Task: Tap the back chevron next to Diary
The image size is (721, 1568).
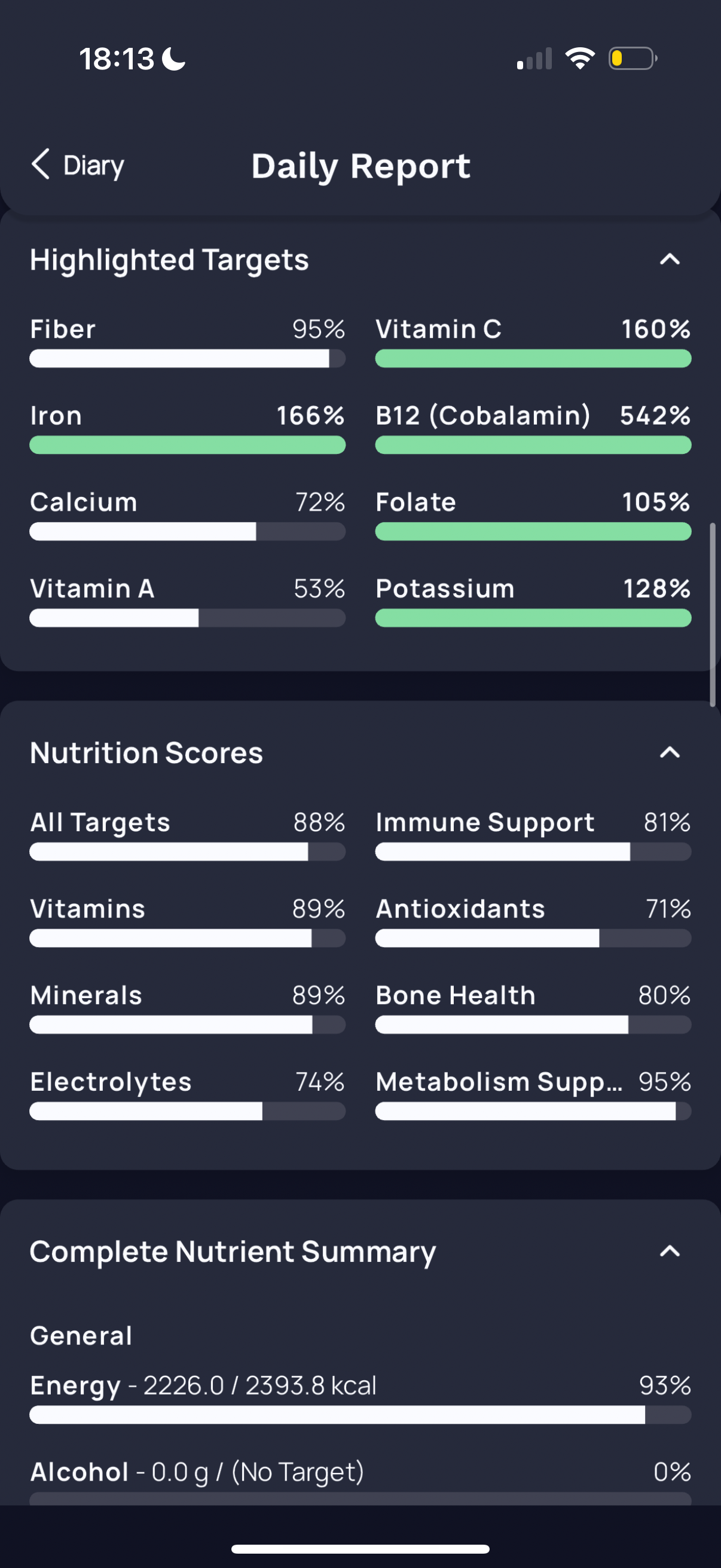Action: 41,164
